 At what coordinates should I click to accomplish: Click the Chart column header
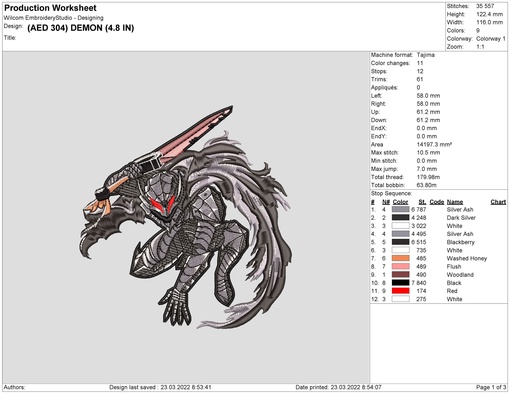pos(498,202)
